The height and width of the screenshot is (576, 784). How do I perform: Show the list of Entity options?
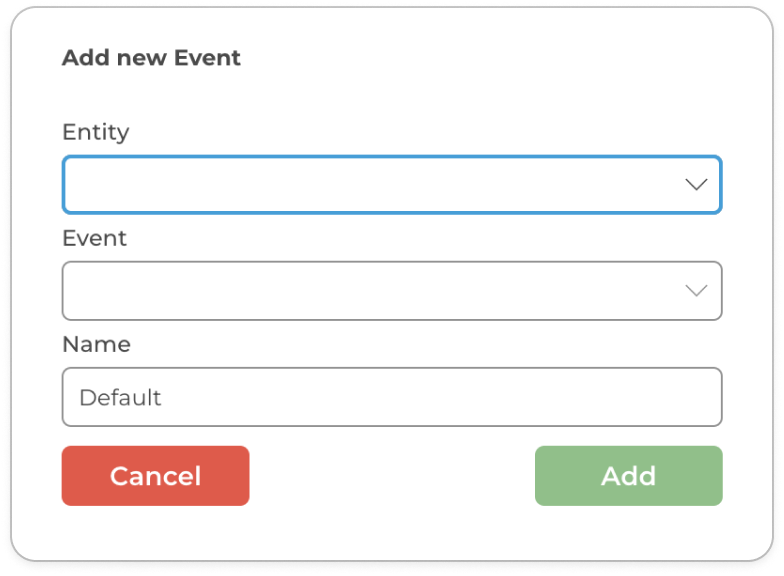(x=391, y=185)
